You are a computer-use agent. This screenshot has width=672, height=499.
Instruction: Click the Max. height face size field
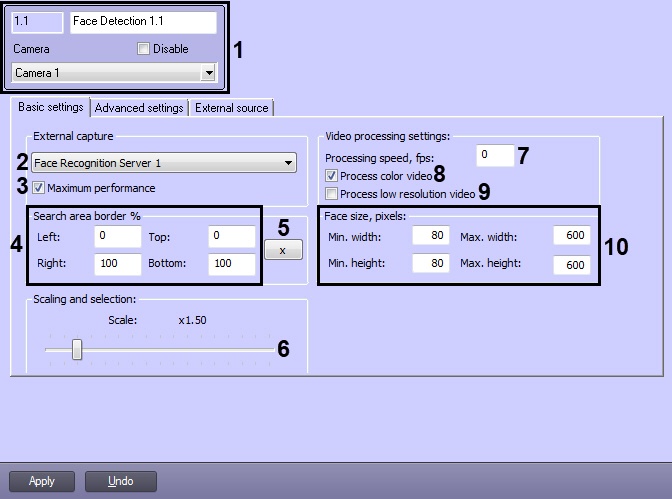click(x=572, y=265)
